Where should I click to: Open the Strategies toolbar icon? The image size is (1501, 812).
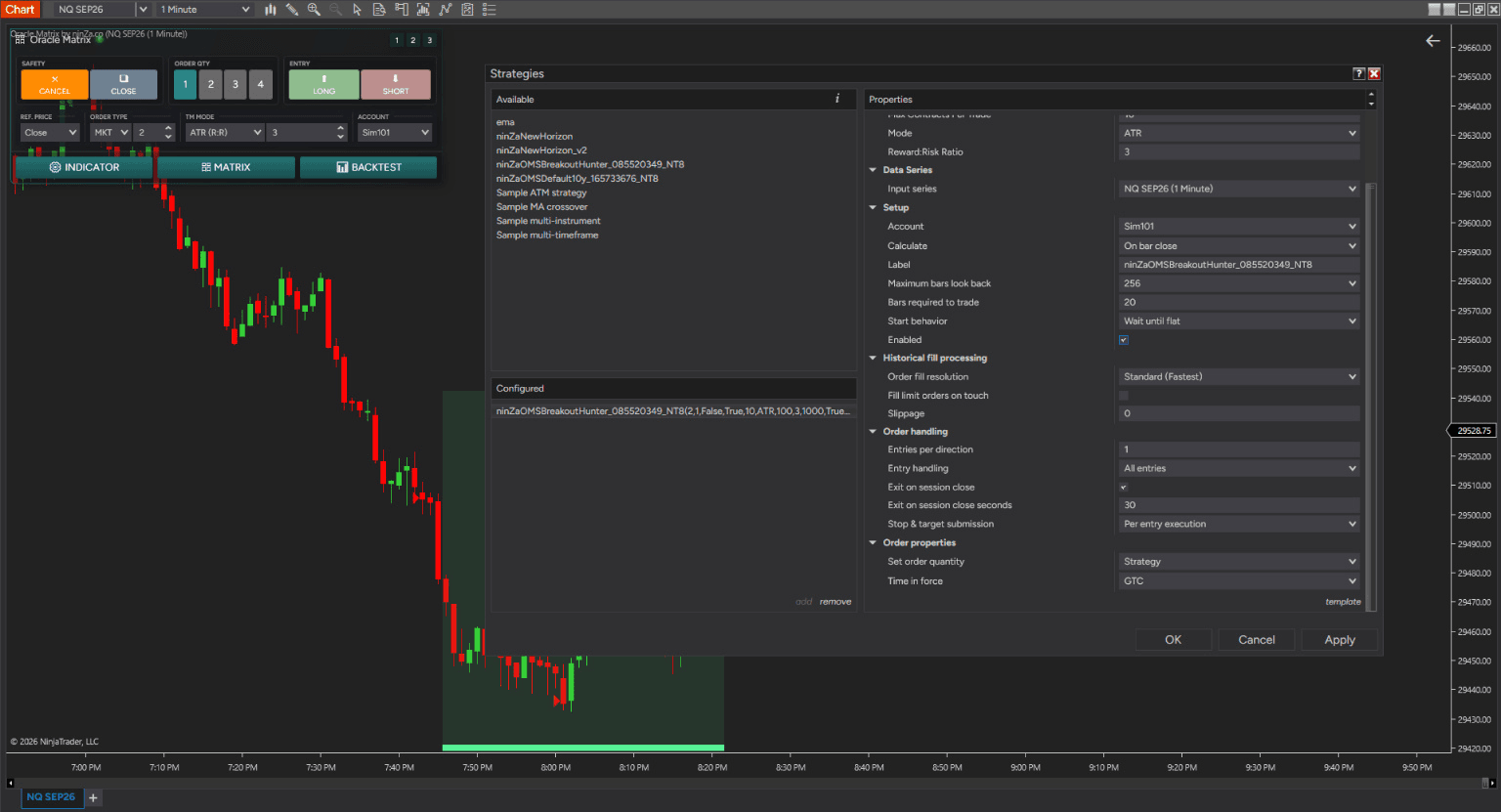coord(446,10)
